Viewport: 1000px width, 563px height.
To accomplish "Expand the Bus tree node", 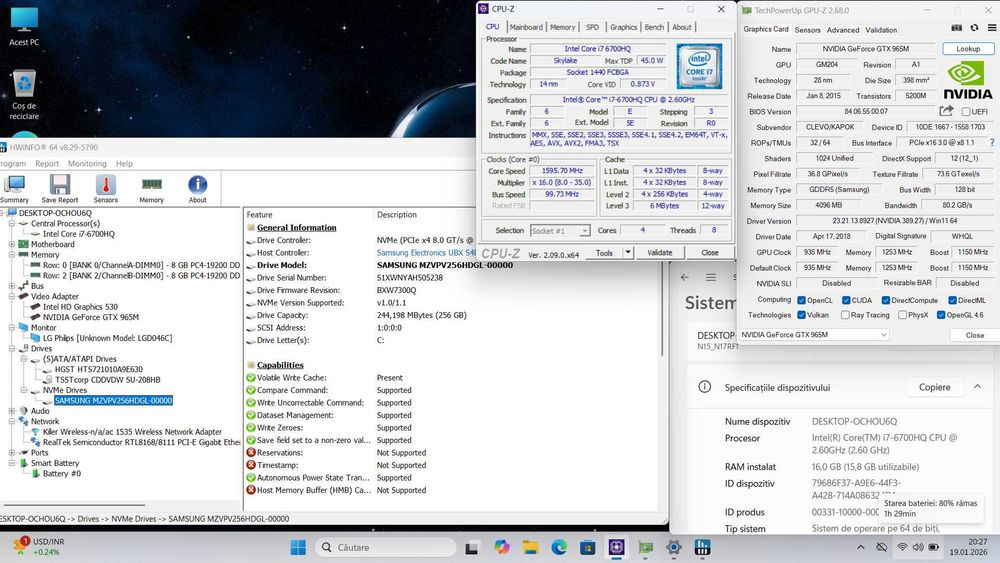I will [11, 286].
